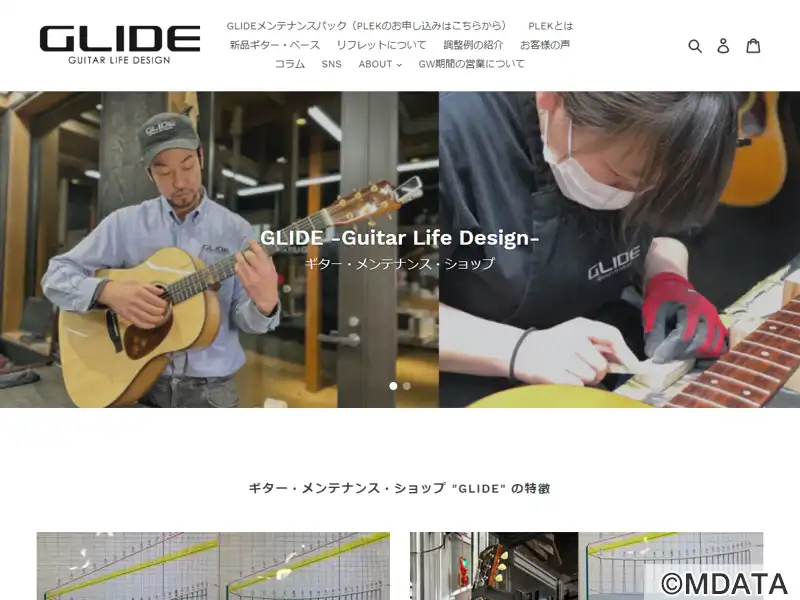This screenshot has width=800, height=600.
Task: Go to 新品ギター・ベース page
Action: point(274,45)
